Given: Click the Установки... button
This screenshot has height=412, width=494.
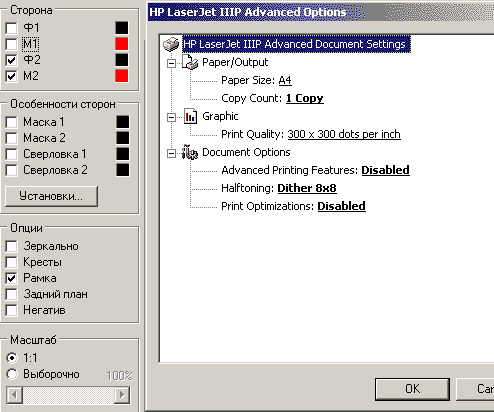Looking at the screenshot, I should pos(51,196).
